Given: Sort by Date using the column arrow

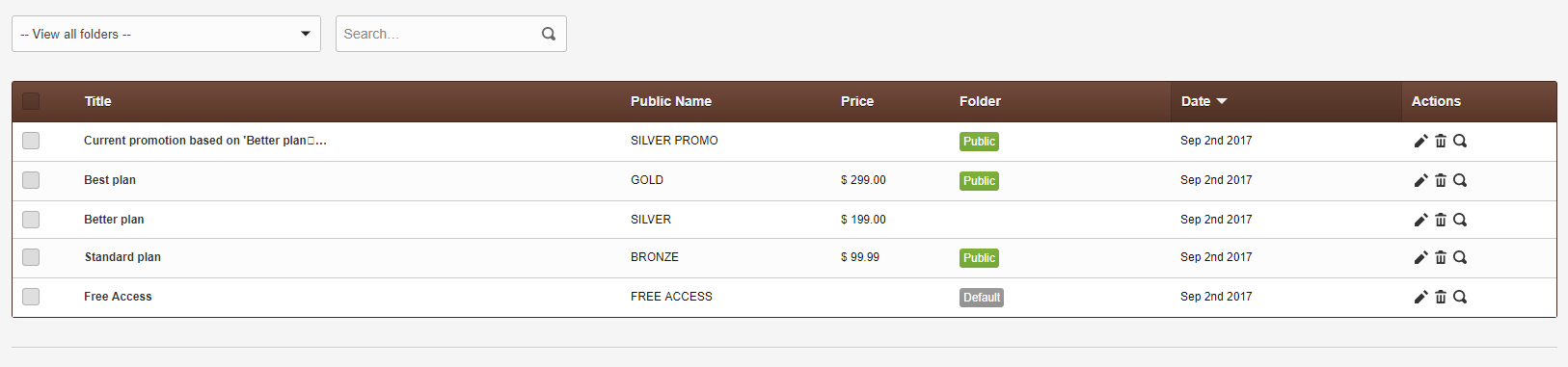Looking at the screenshot, I should [1222, 101].
